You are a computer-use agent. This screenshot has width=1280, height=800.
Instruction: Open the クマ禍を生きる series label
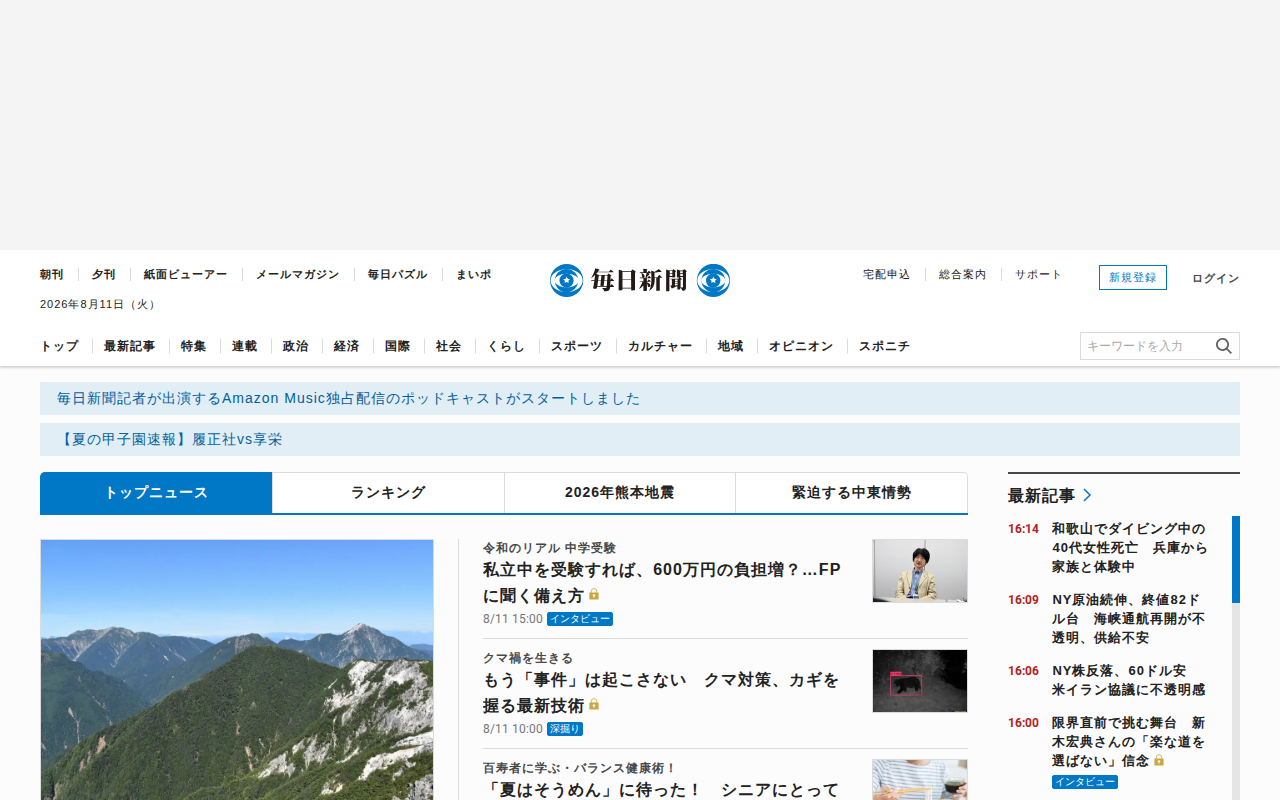528,658
